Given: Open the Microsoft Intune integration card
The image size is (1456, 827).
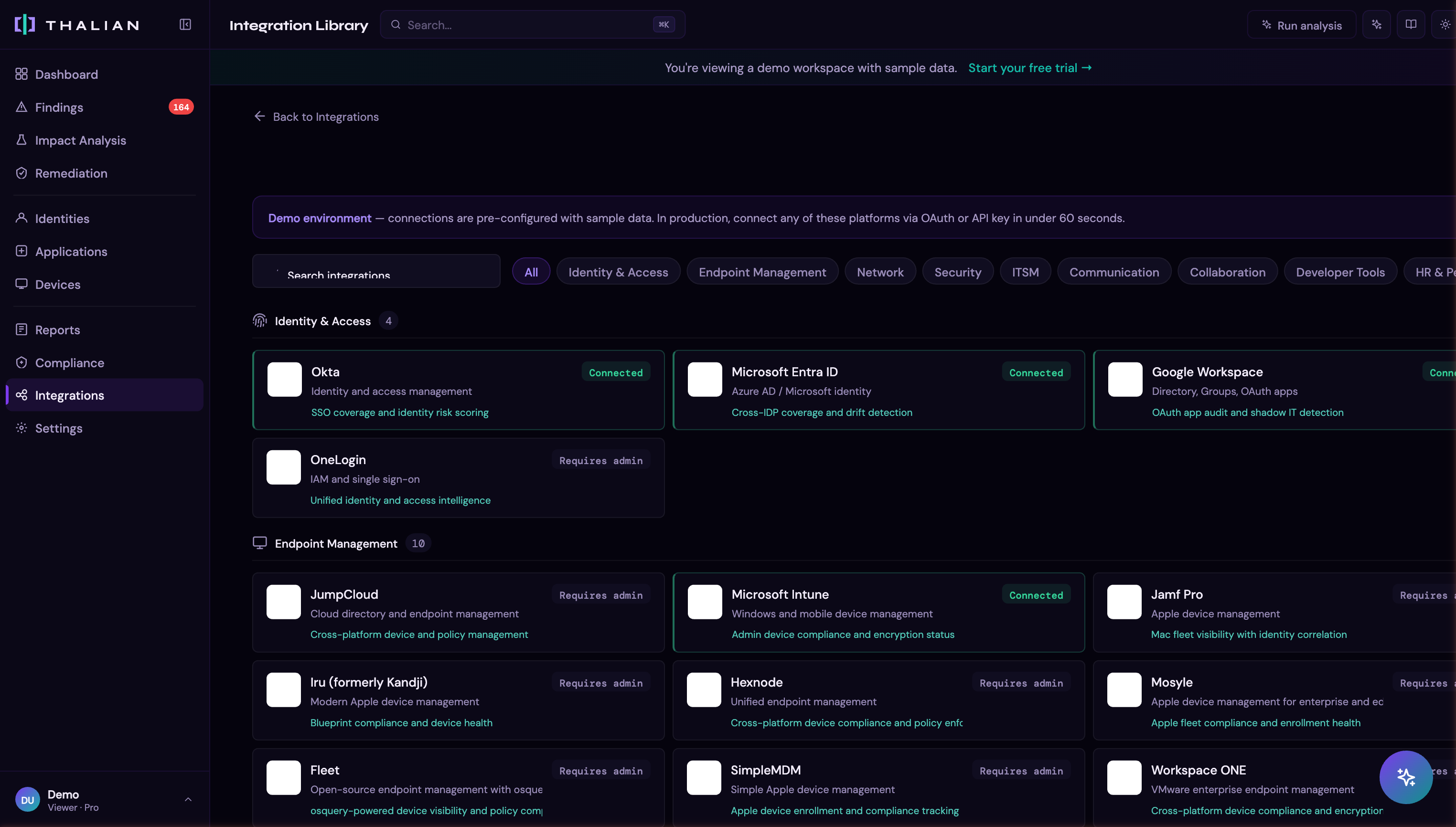Looking at the screenshot, I should 878,612.
